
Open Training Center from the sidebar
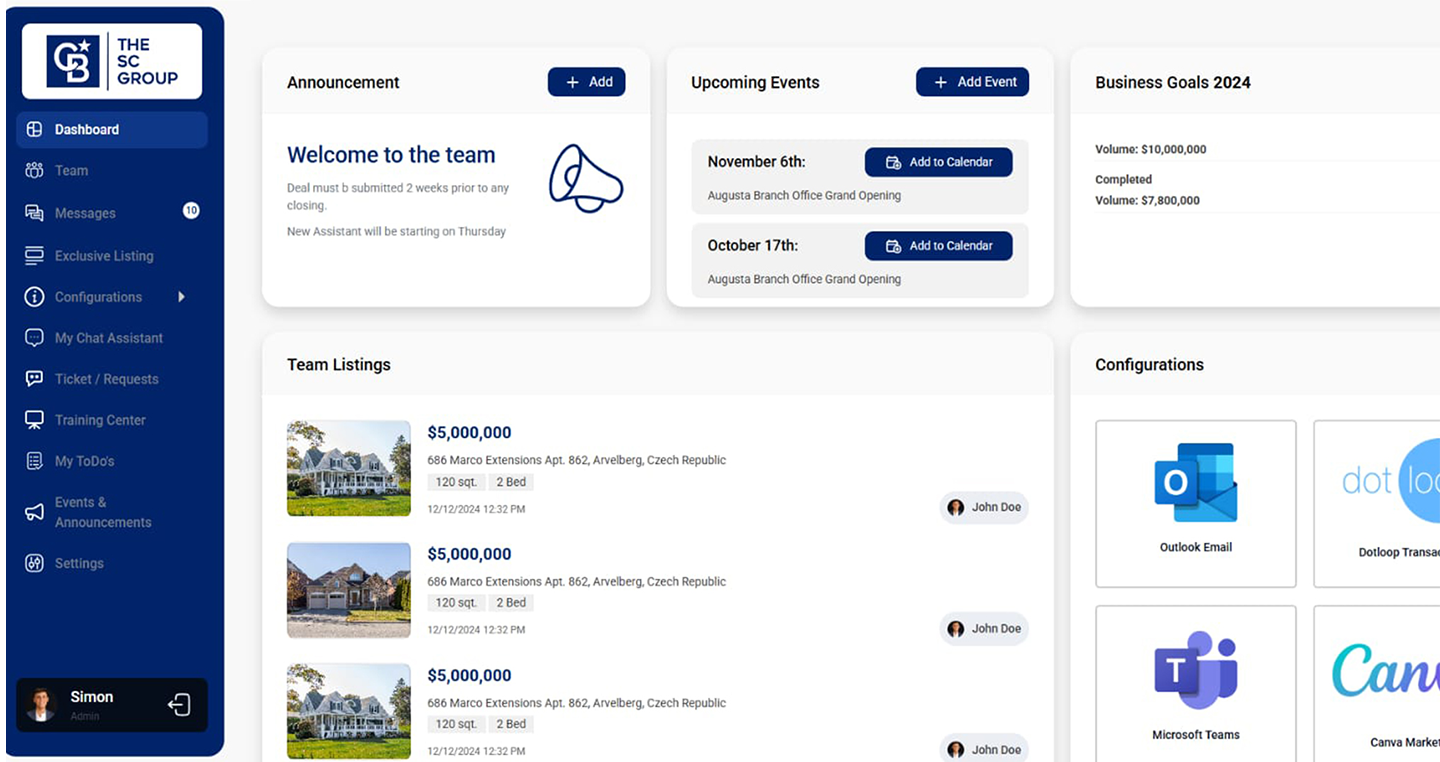[100, 420]
